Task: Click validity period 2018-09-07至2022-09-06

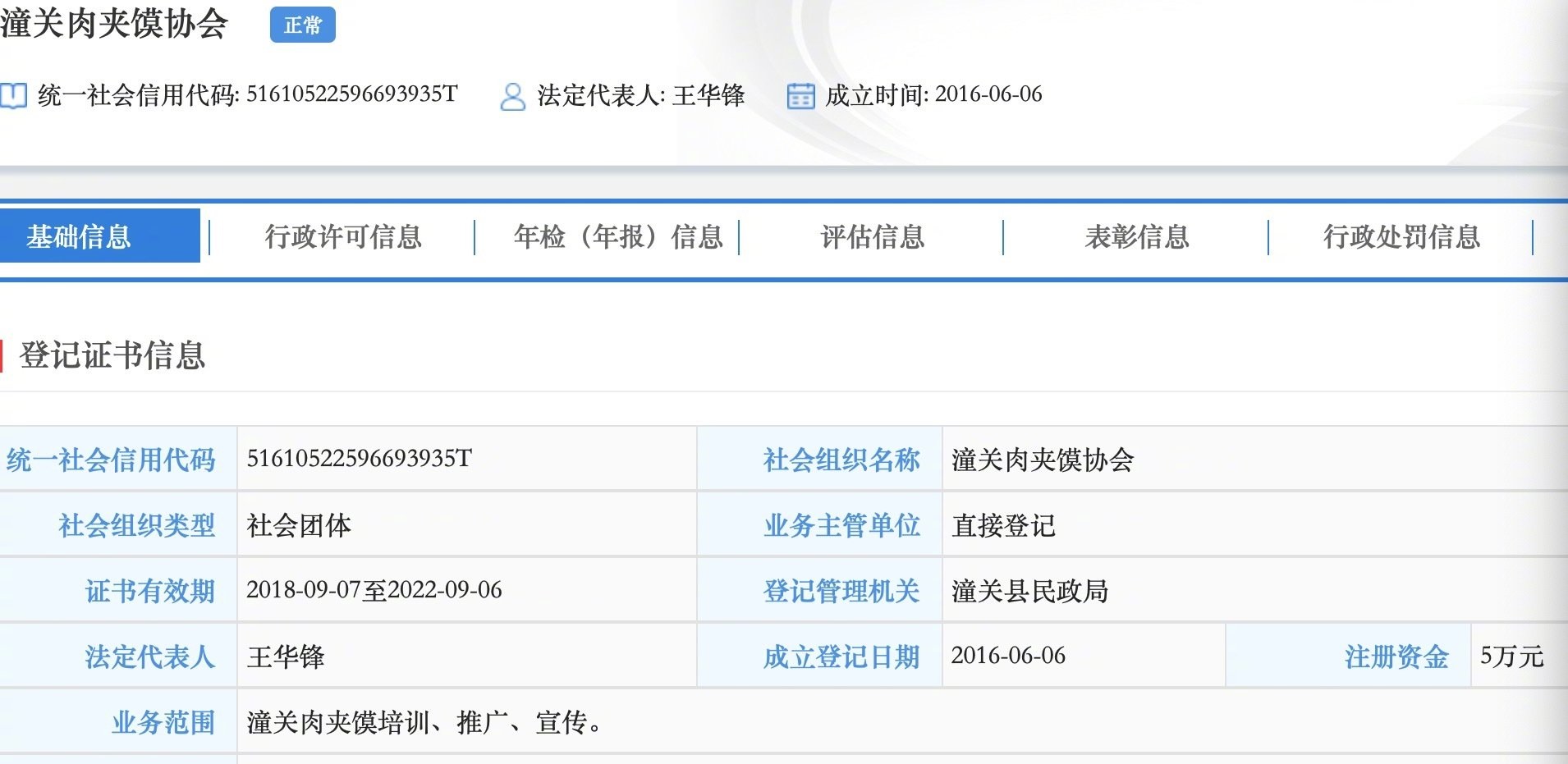Action: click(x=374, y=590)
